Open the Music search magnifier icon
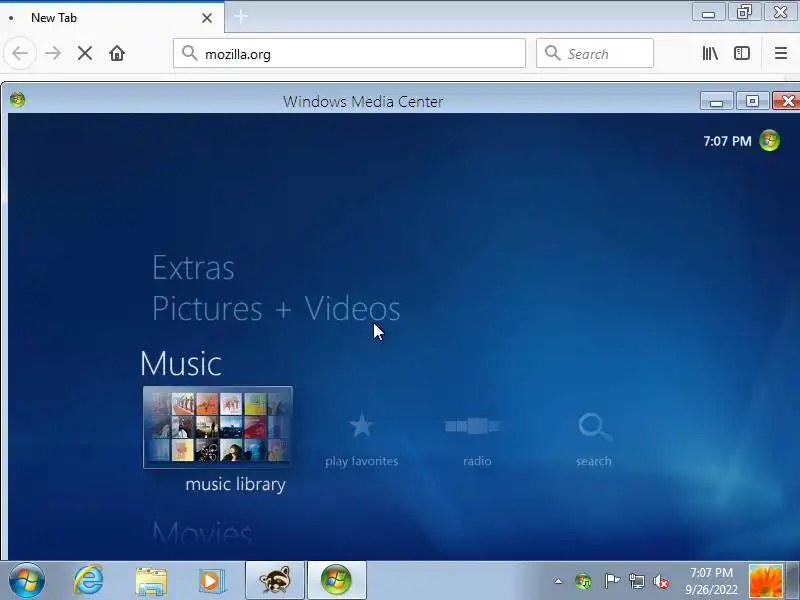Screen dimensions: 800x600 tap(594, 427)
